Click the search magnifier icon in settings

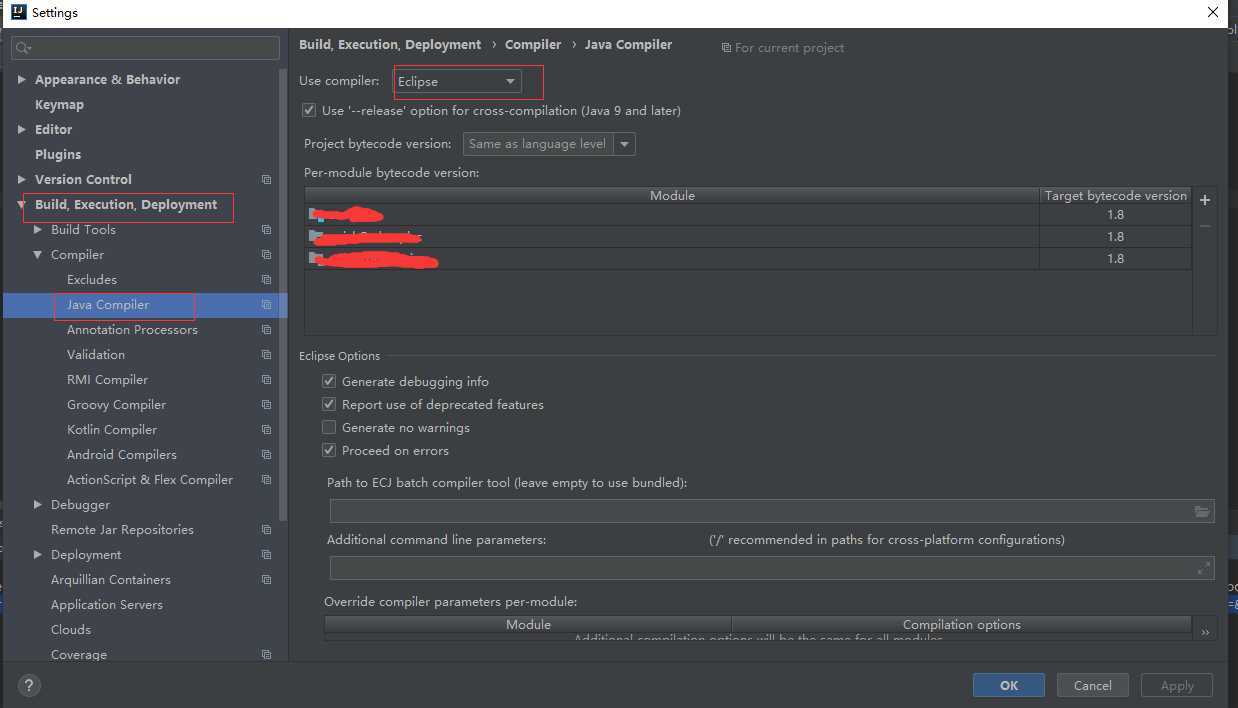[23, 48]
